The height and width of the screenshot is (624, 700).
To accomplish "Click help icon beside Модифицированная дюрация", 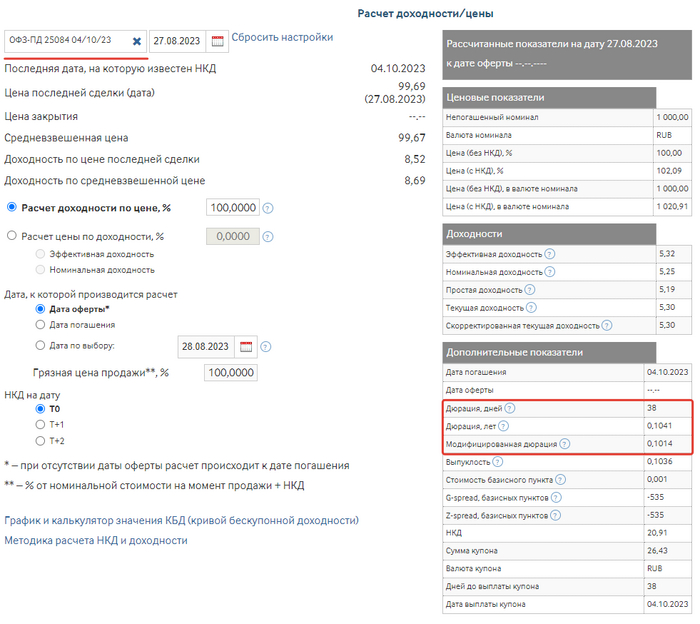I will click(565, 444).
